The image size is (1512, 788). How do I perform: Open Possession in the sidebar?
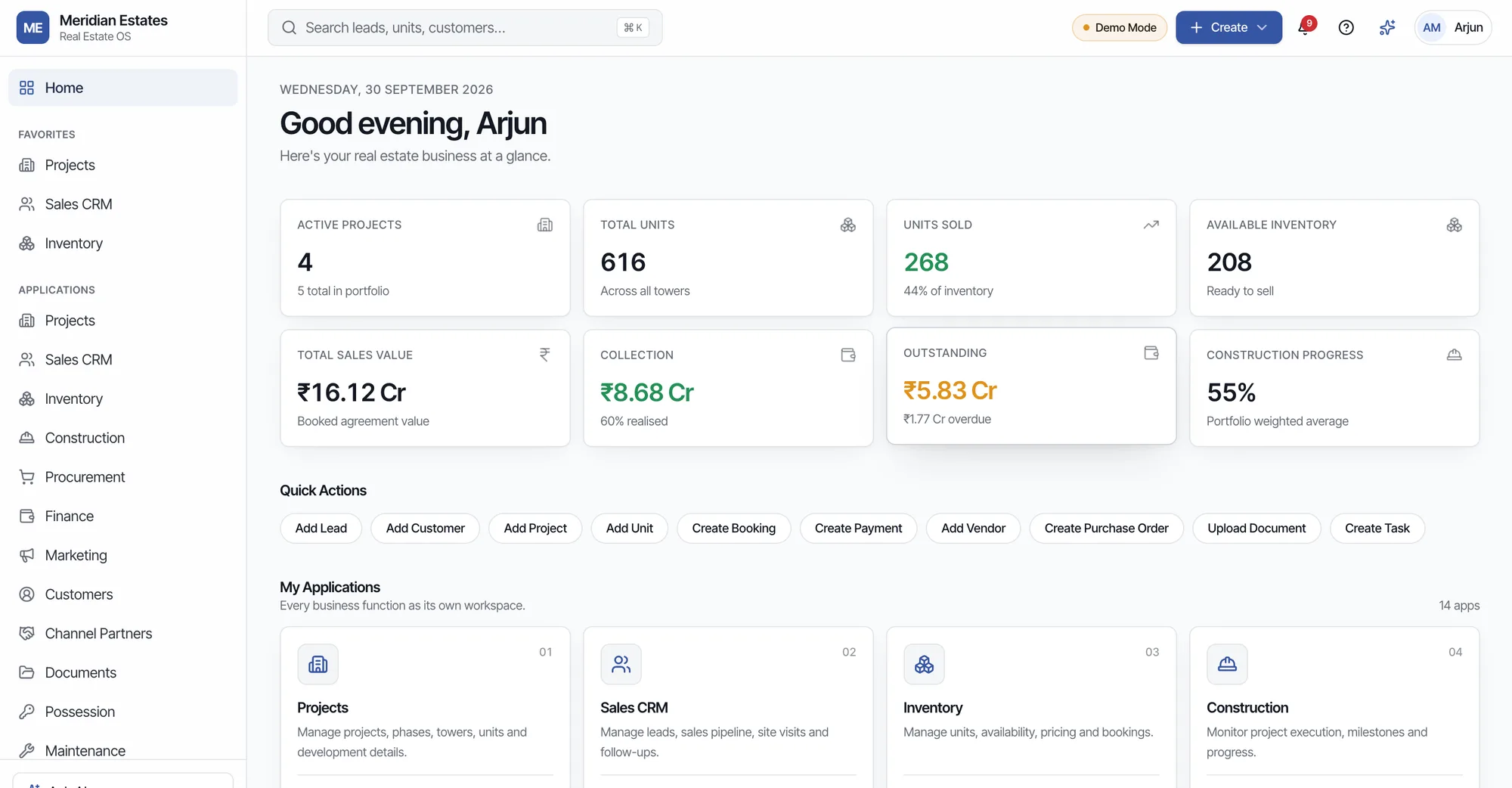tap(123, 712)
